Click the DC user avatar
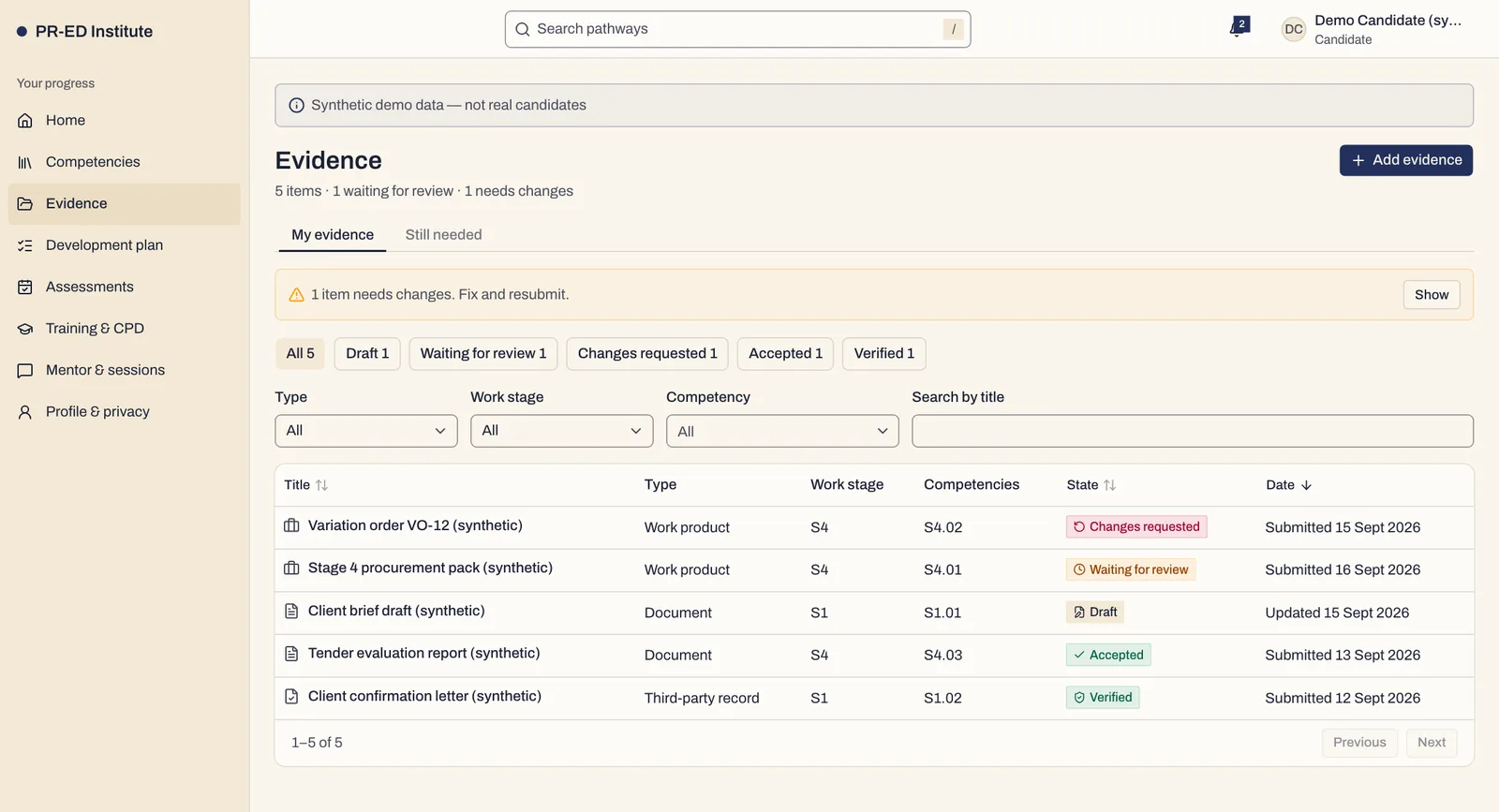This screenshot has width=1499, height=812. tap(1294, 29)
